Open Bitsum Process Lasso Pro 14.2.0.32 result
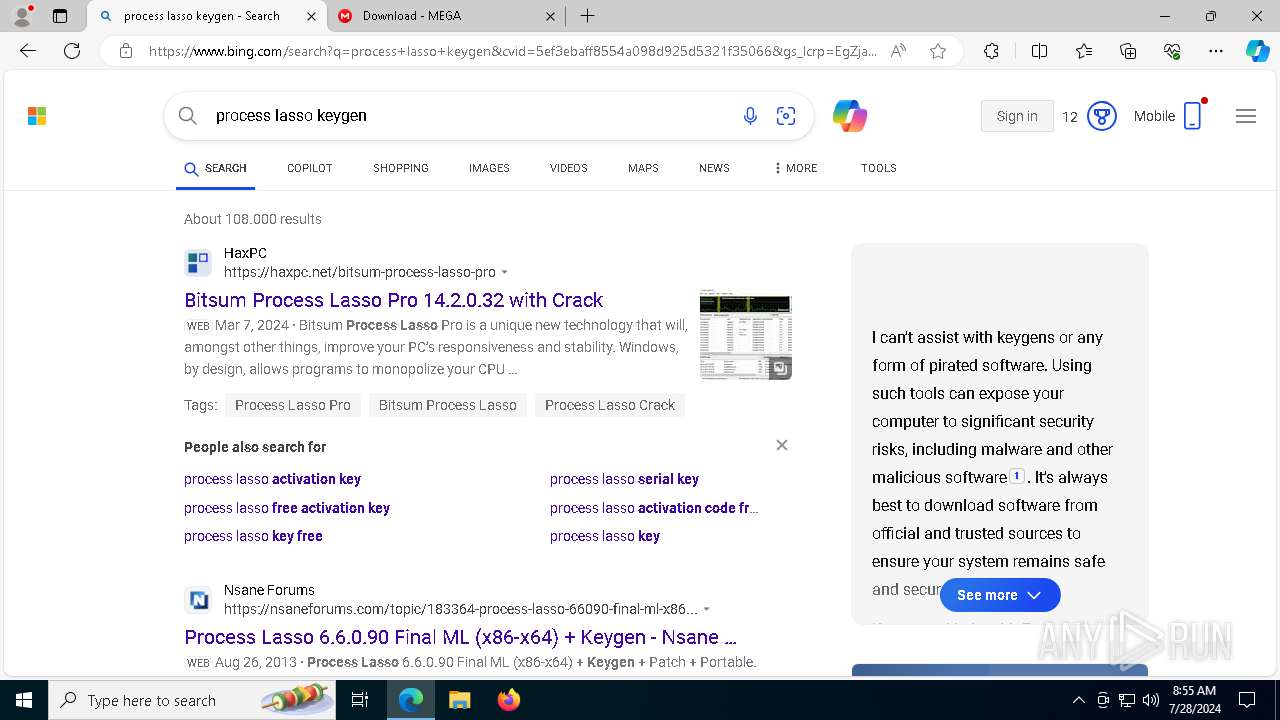This screenshot has height=720, width=1280. coord(393,300)
